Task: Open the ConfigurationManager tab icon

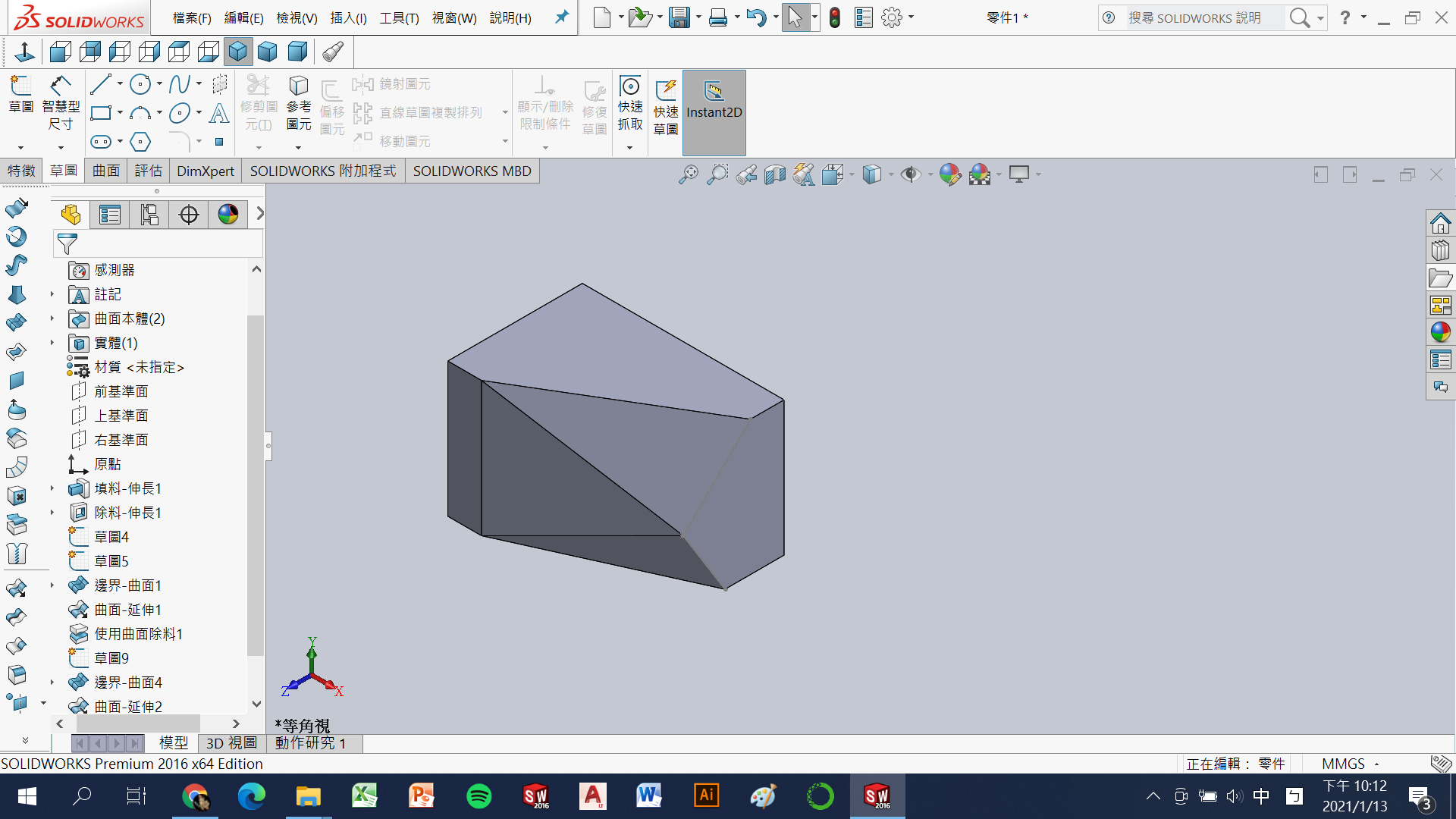Action: point(149,215)
